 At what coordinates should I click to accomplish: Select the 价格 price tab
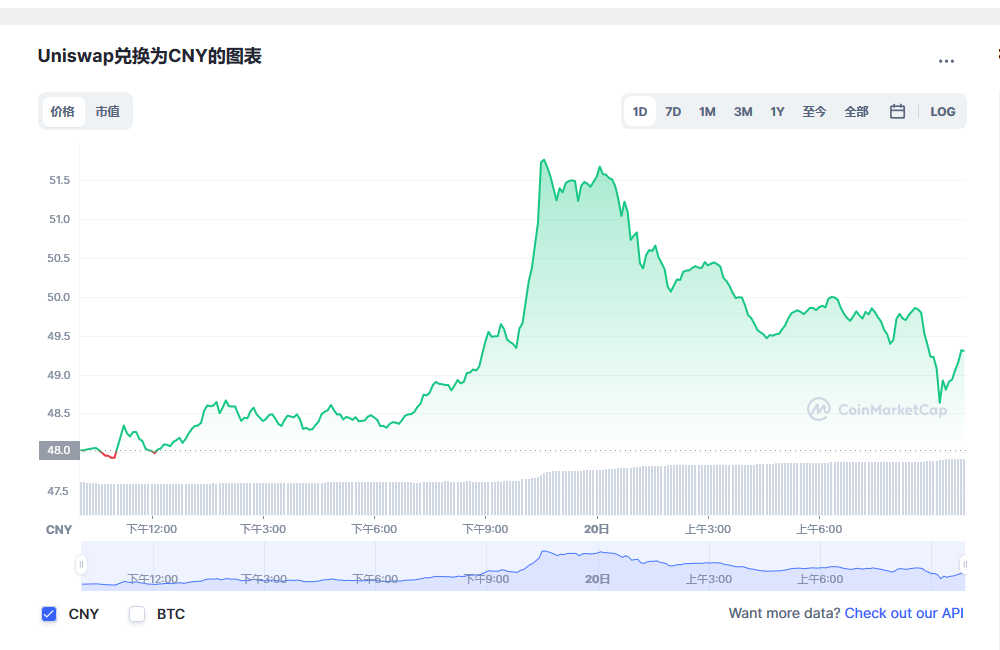tap(63, 112)
